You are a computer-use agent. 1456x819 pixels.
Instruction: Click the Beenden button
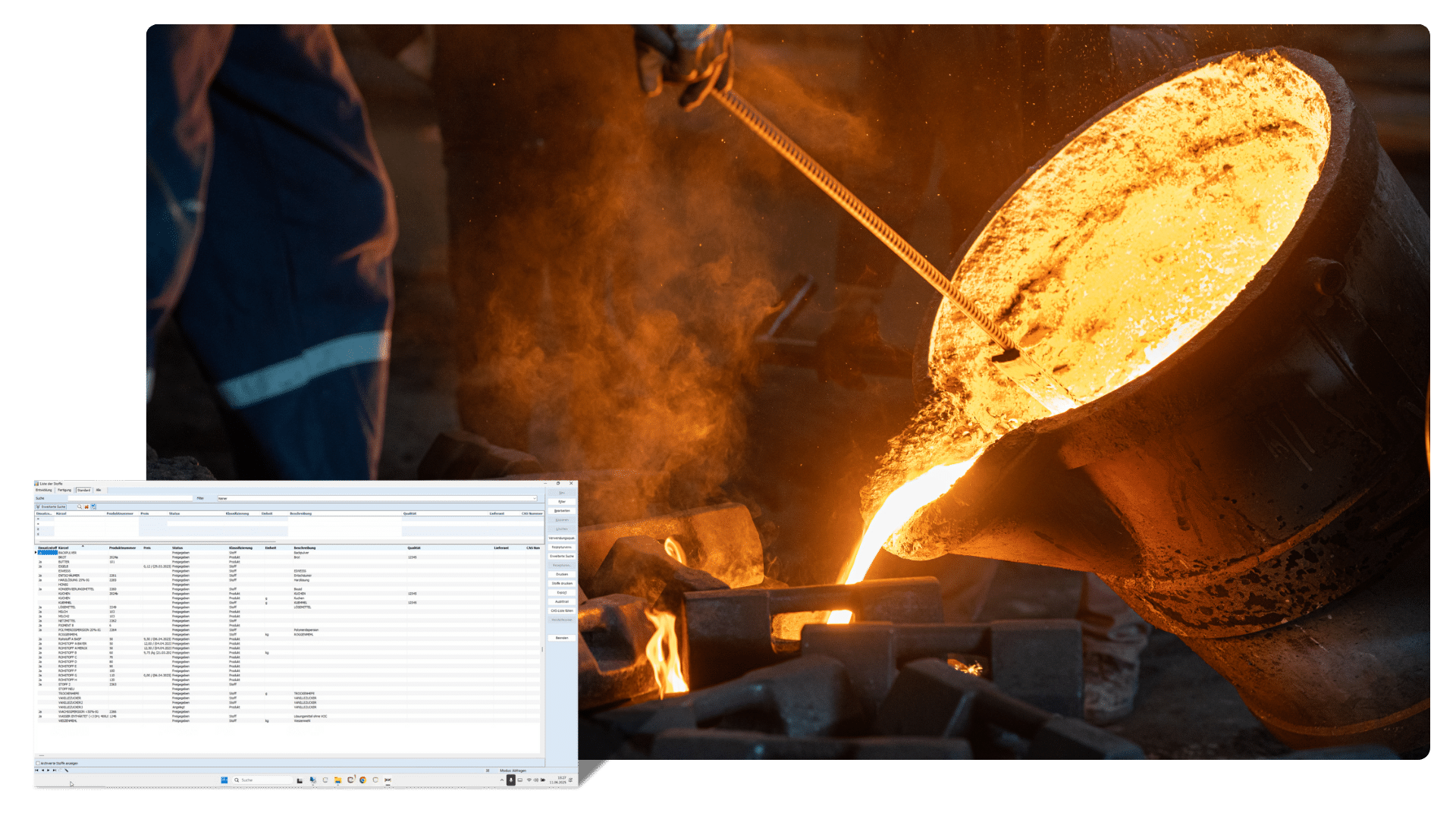tap(562, 638)
